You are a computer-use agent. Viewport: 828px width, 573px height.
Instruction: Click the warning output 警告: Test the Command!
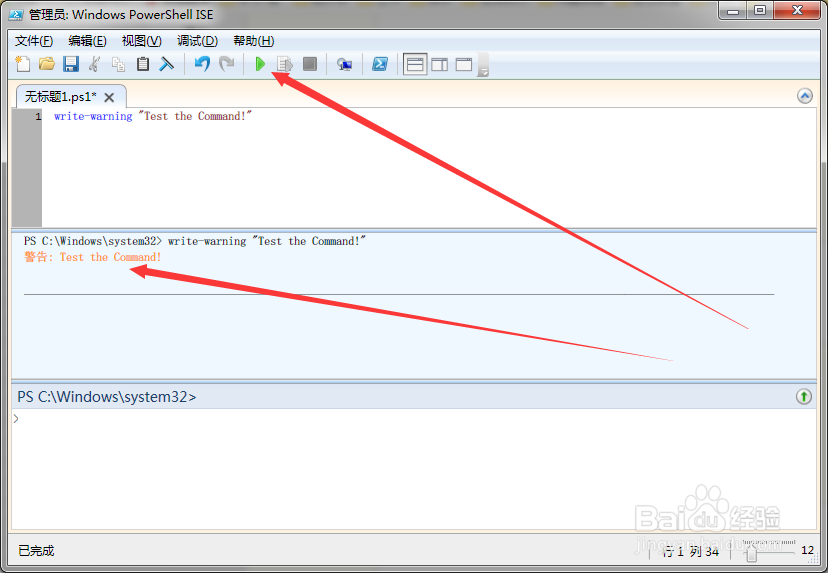[92, 257]
